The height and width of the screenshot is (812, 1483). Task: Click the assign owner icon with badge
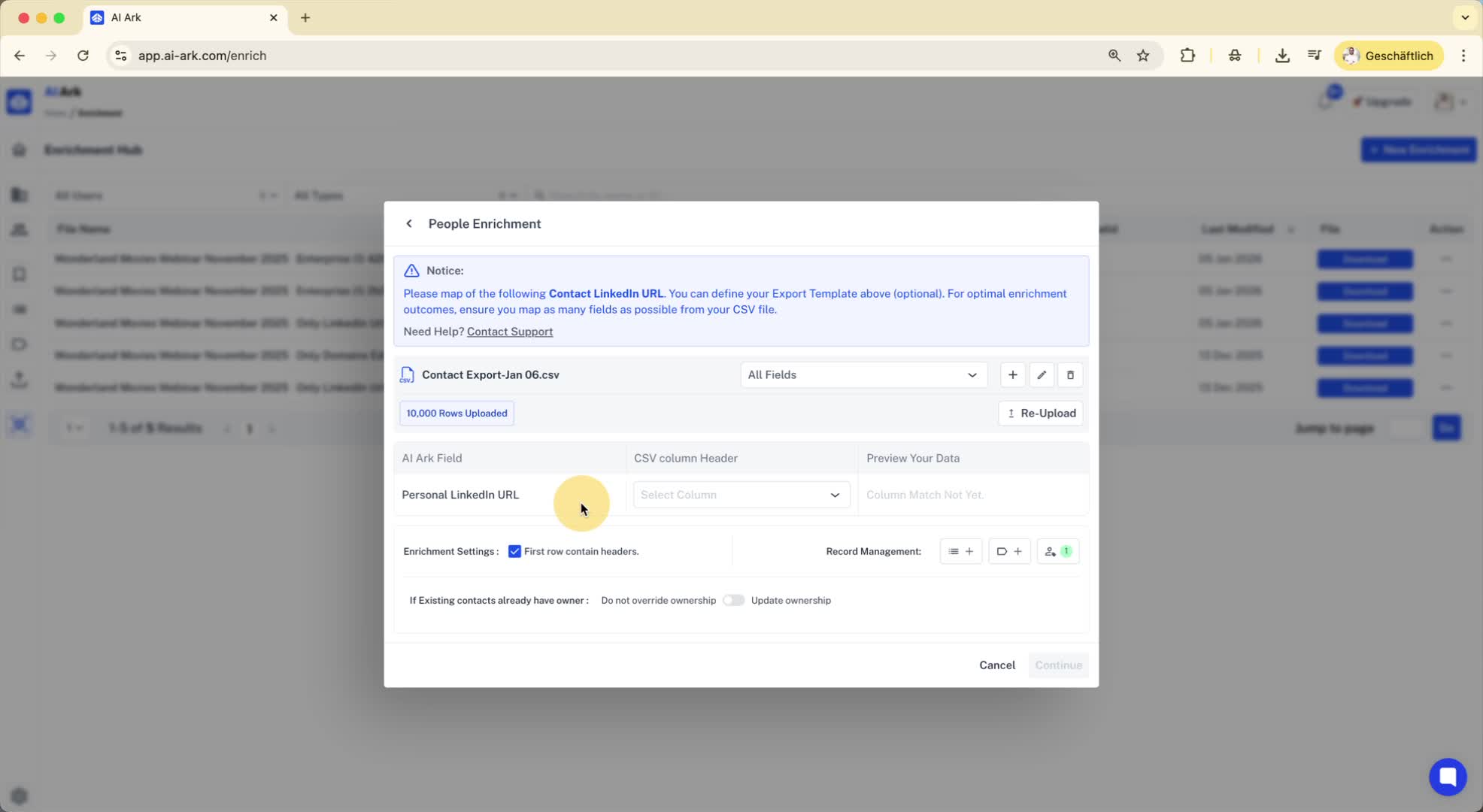pos(1057,552)
